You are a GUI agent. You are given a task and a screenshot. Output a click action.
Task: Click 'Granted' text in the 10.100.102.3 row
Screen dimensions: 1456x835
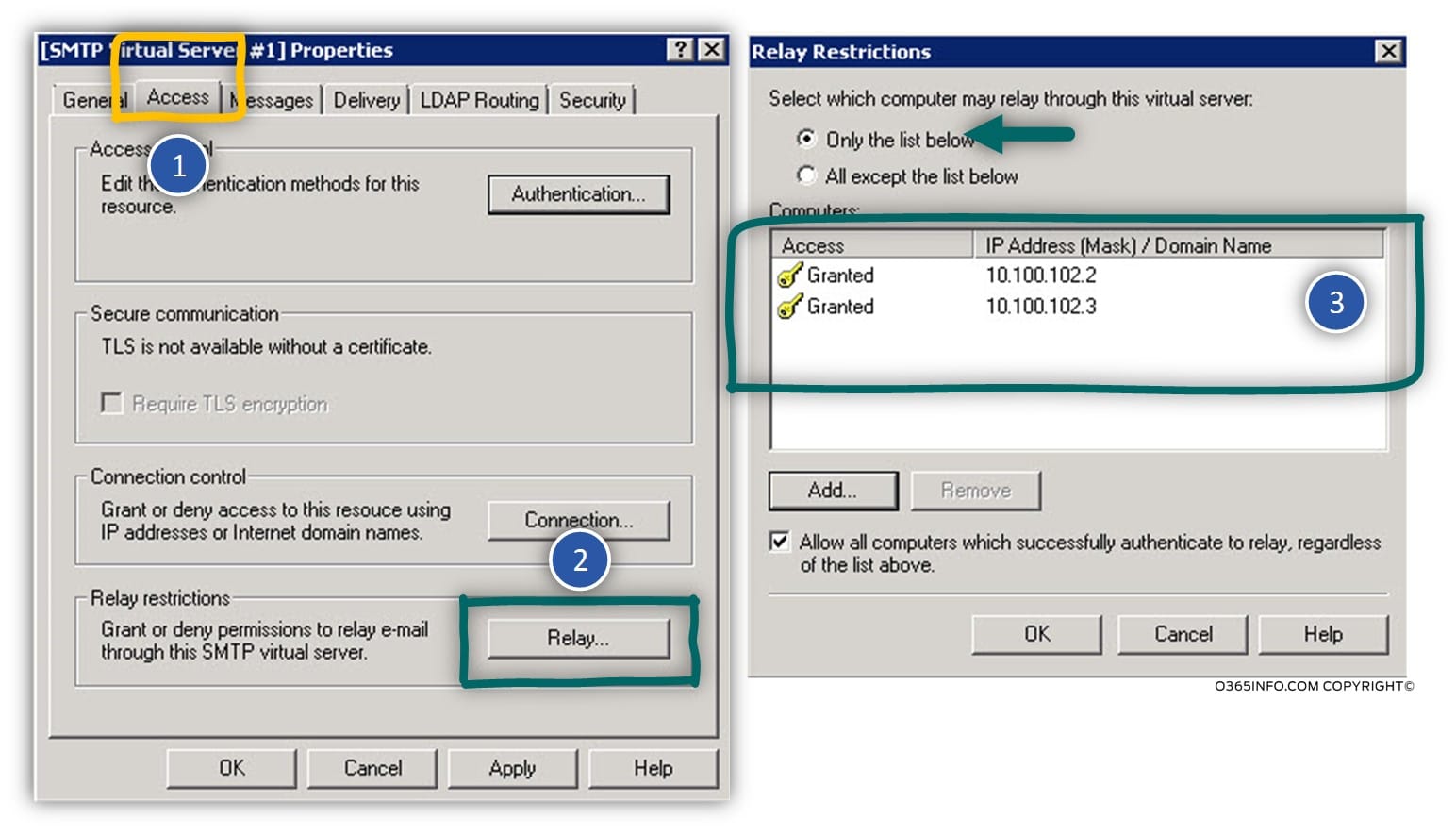pyautogui.click(x=840, y=307)
